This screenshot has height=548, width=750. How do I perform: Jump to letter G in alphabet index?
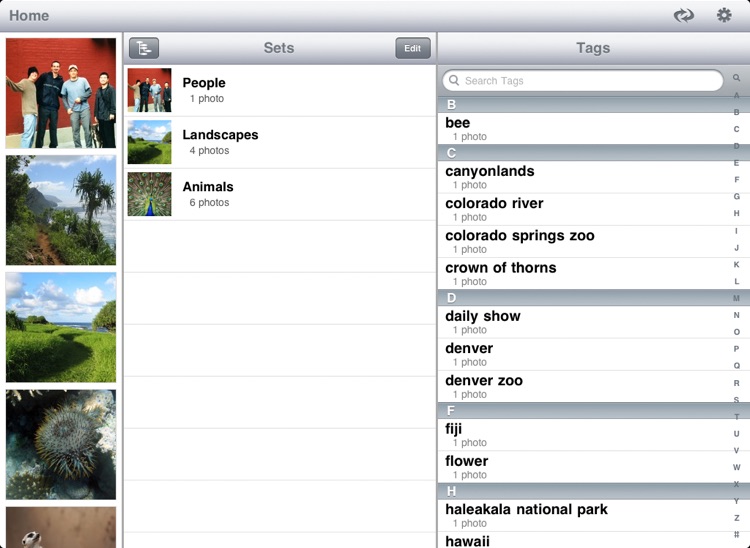[x=737, y=197]
